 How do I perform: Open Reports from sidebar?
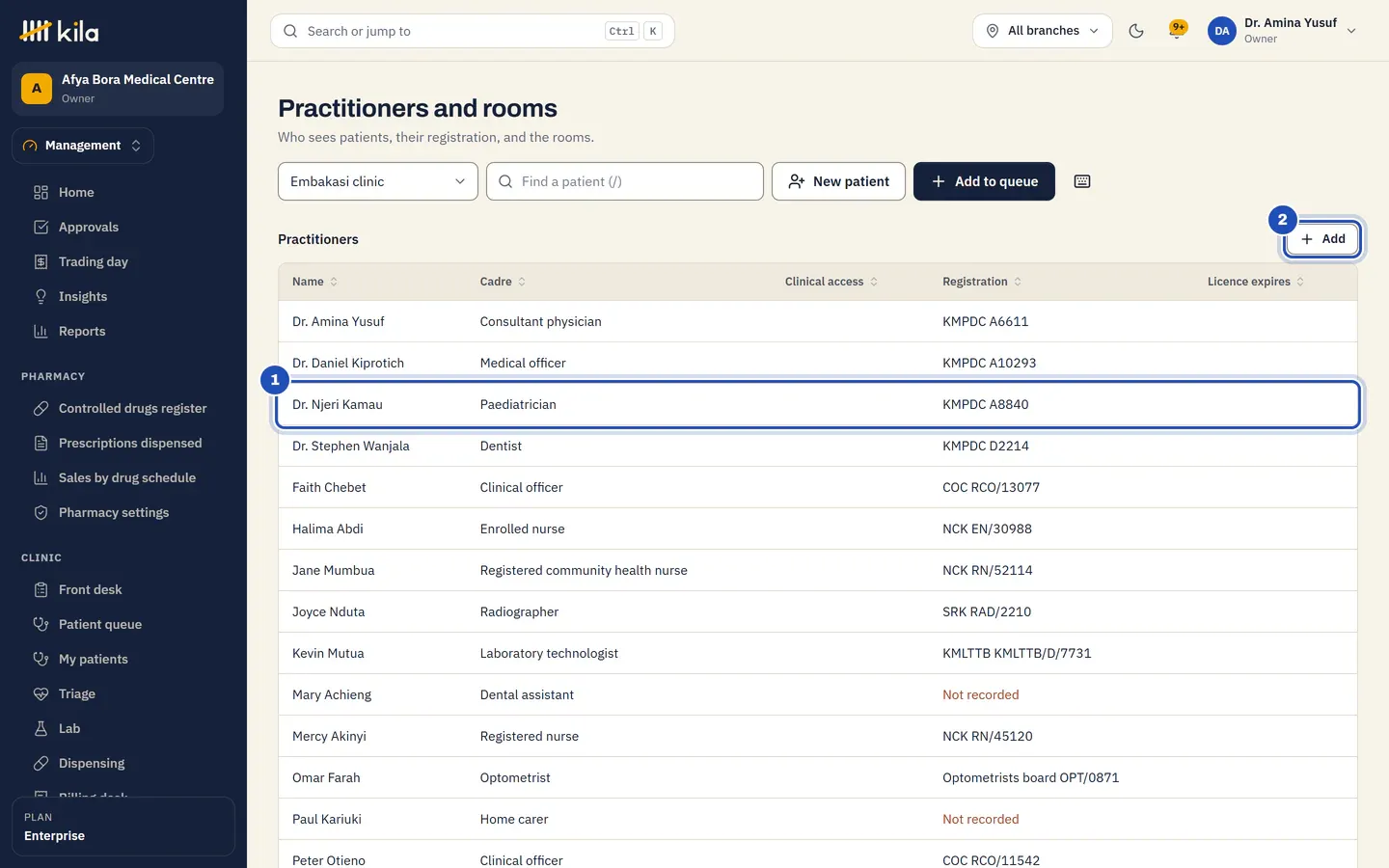tap(82, 331)
